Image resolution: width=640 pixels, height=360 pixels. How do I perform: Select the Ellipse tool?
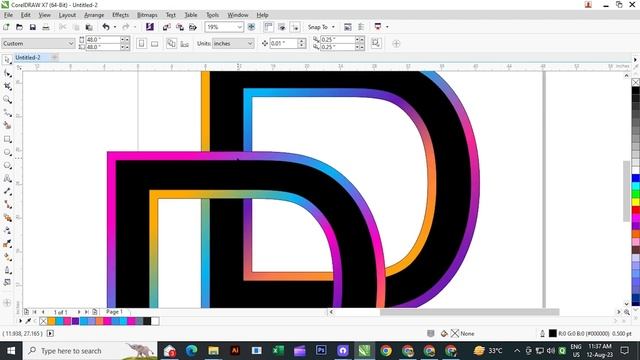click(x=7, y=152)
